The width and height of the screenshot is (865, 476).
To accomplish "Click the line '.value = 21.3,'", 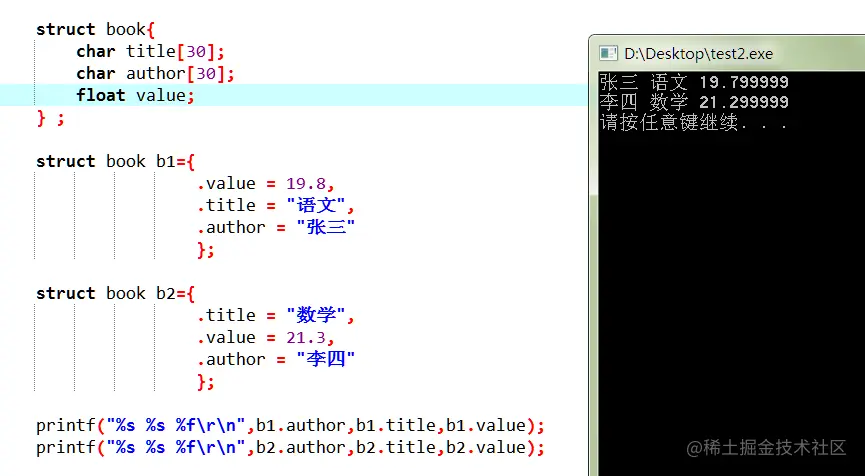I will coord(266,338).
